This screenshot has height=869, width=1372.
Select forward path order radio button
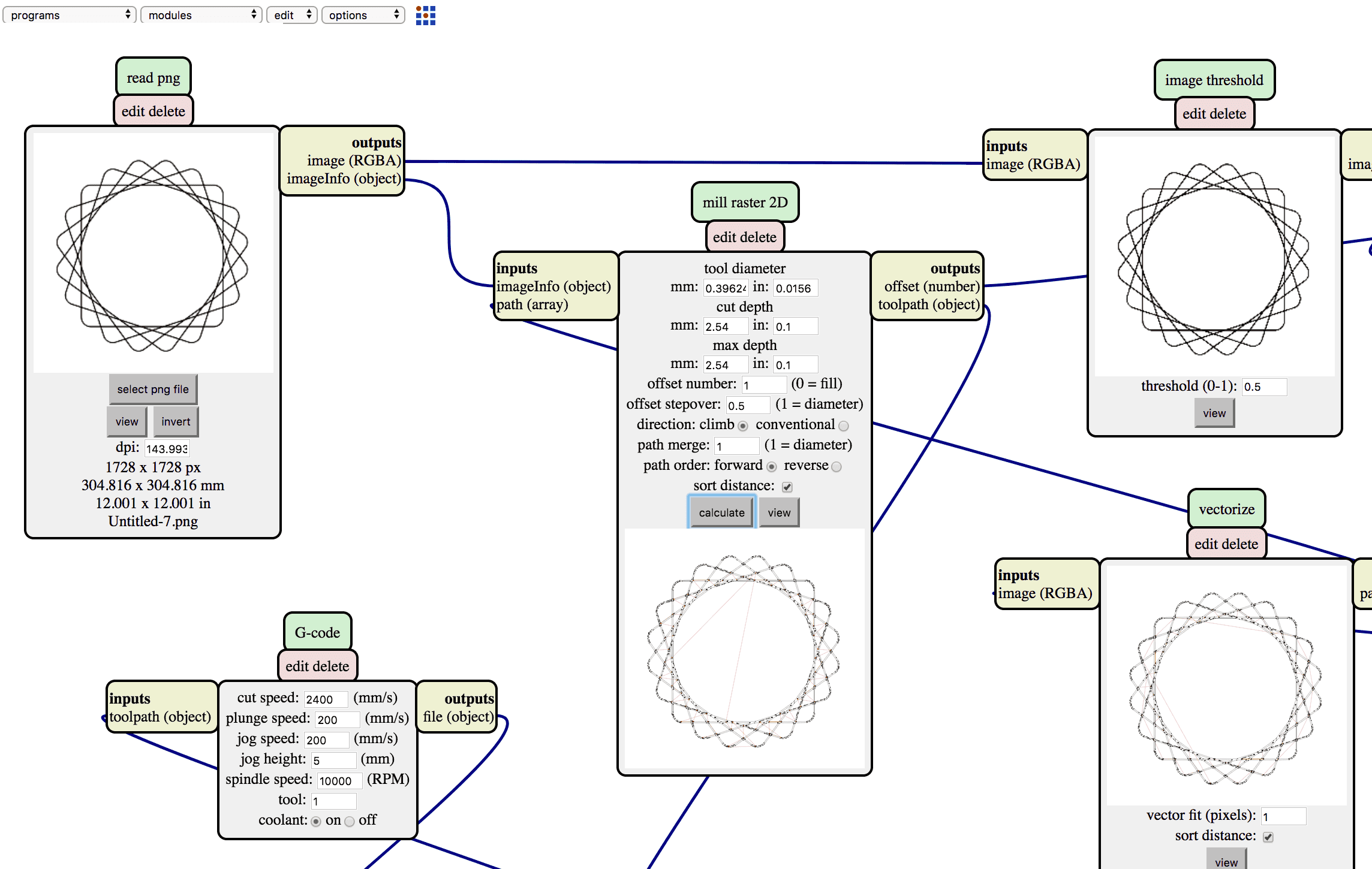pos(772,467)
